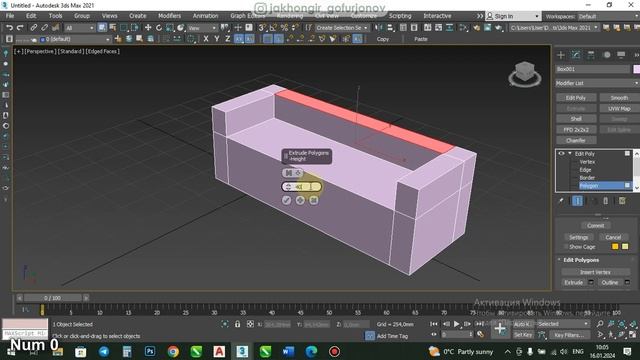Viewport: 640px width, 360px height.
Task: Choose the Select and Scale tool
Action: pos(169,28)
